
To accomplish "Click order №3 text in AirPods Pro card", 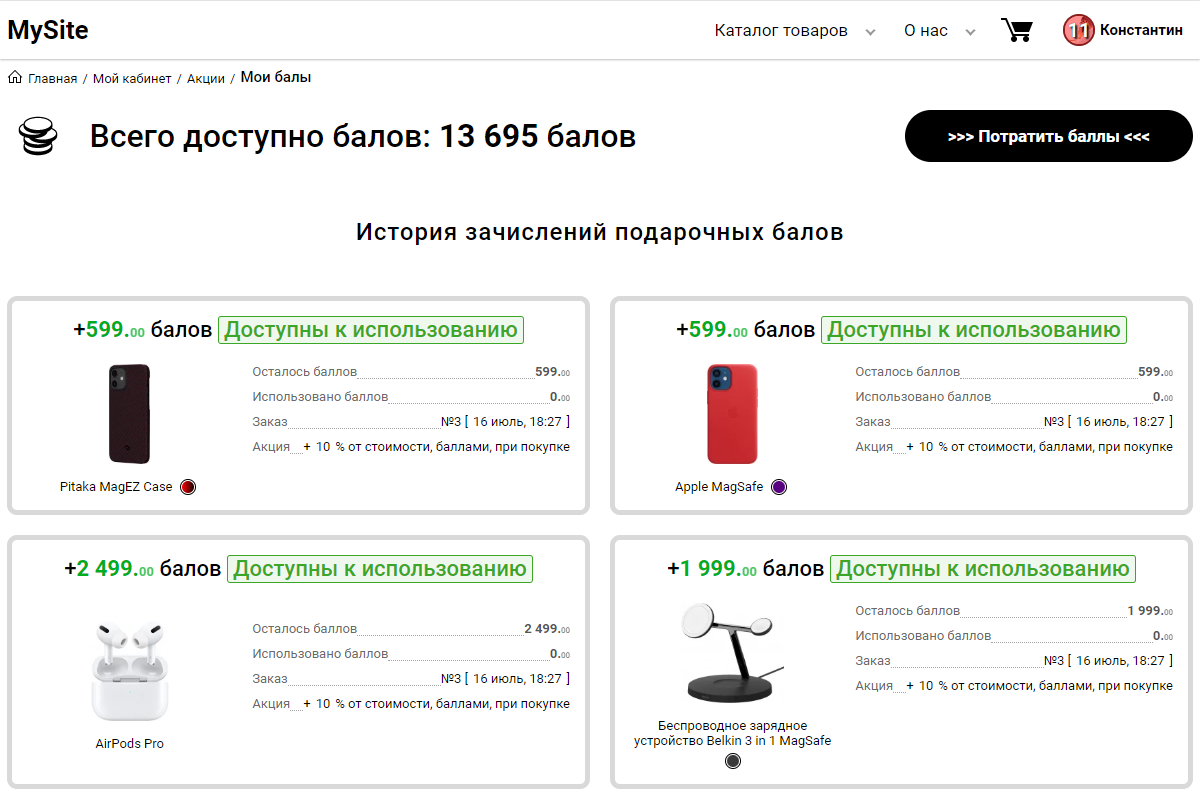I will pos(505,679).
